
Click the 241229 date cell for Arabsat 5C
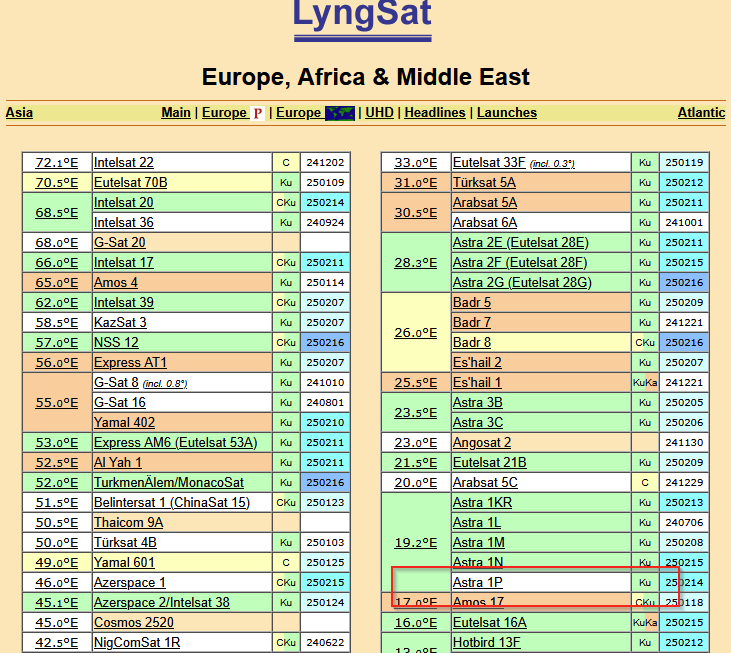click(x=684, y=483)
